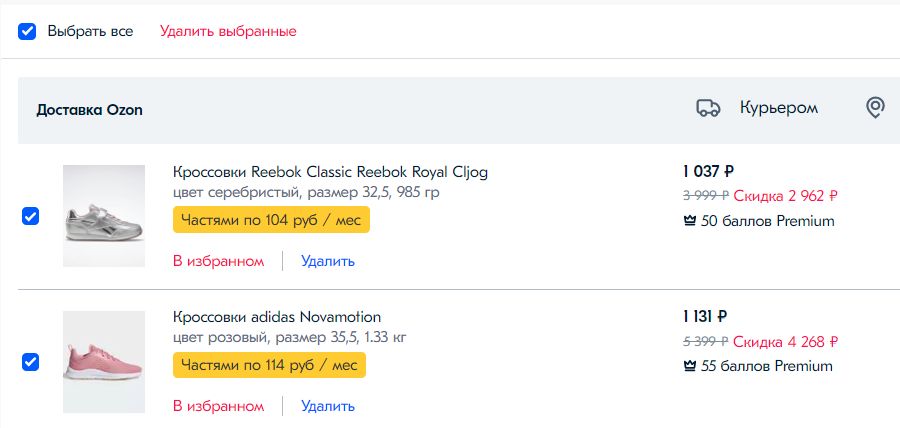Click the courier delivery truck icon
Image resolution: width=900 pixels, height=428 pixels.
(x=708, y=108)
